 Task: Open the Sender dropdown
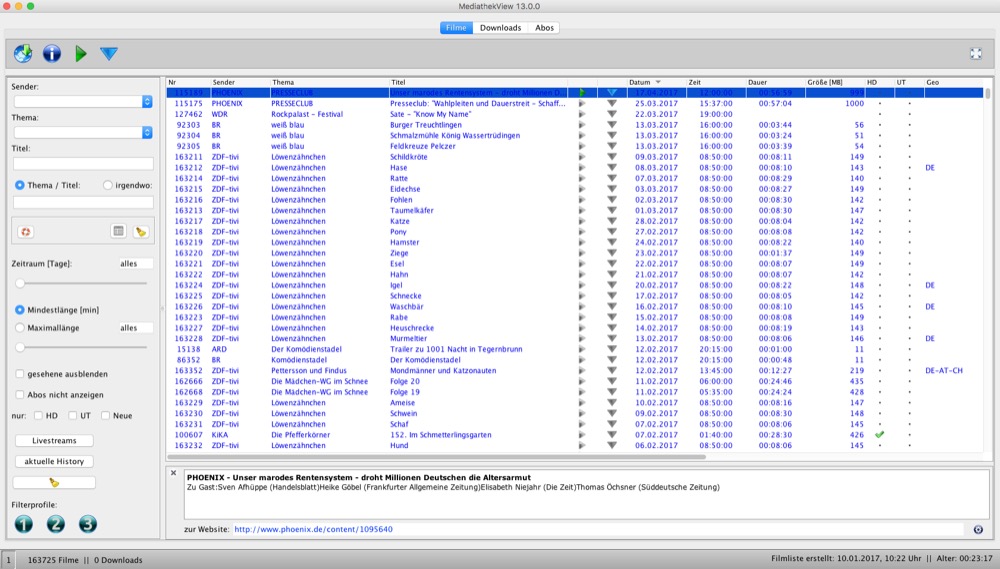83,101
